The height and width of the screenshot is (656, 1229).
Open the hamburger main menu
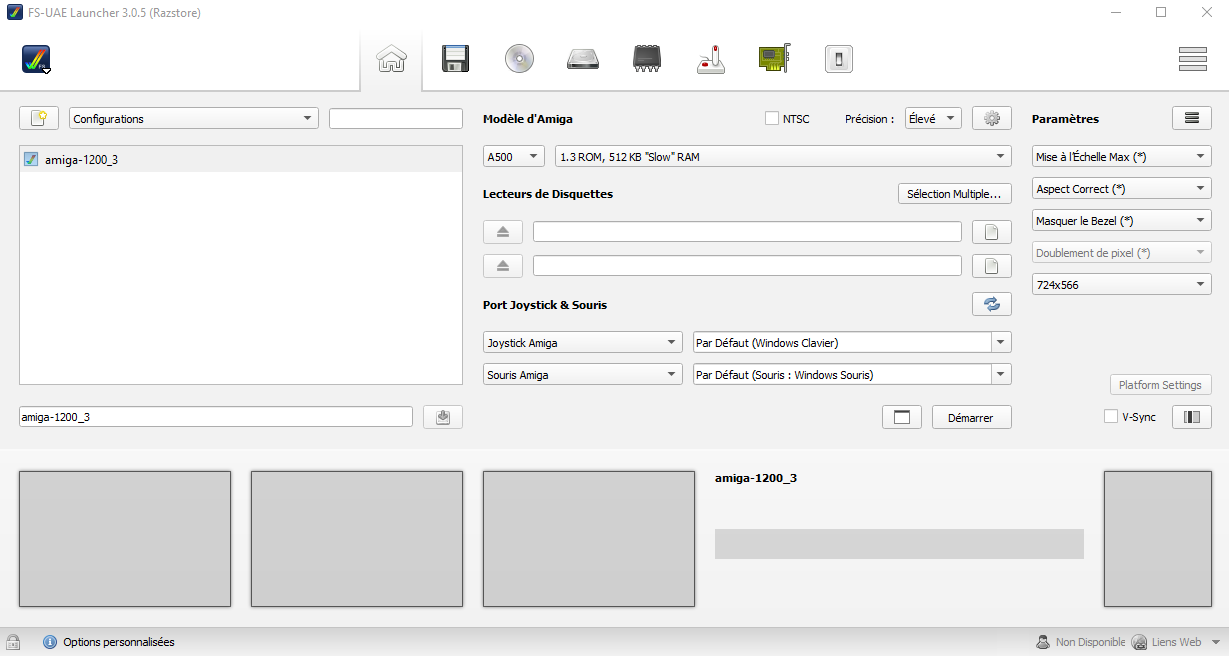pyautogui.click(x=1192, y=60)
